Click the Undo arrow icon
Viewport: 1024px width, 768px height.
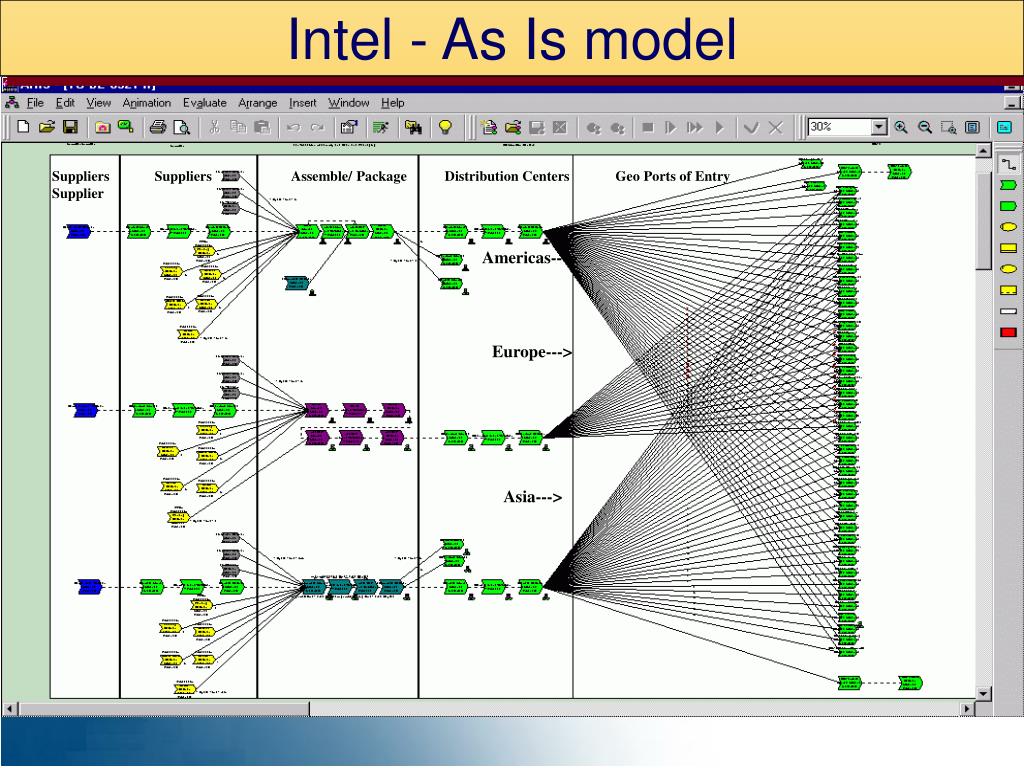pyautogui.click(x=294, y=127)
